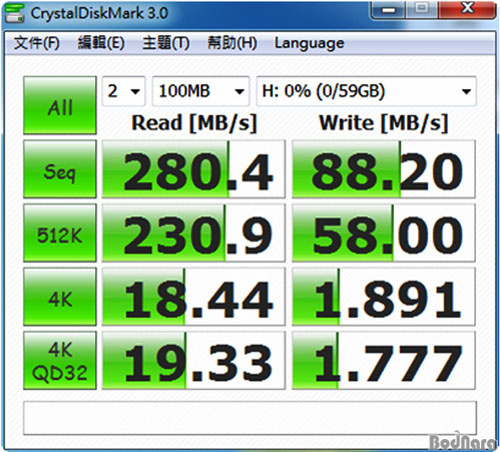Screen dimensions: 500x452
Task: Click the 4K read result 18.44
Action: pos(194,297)
